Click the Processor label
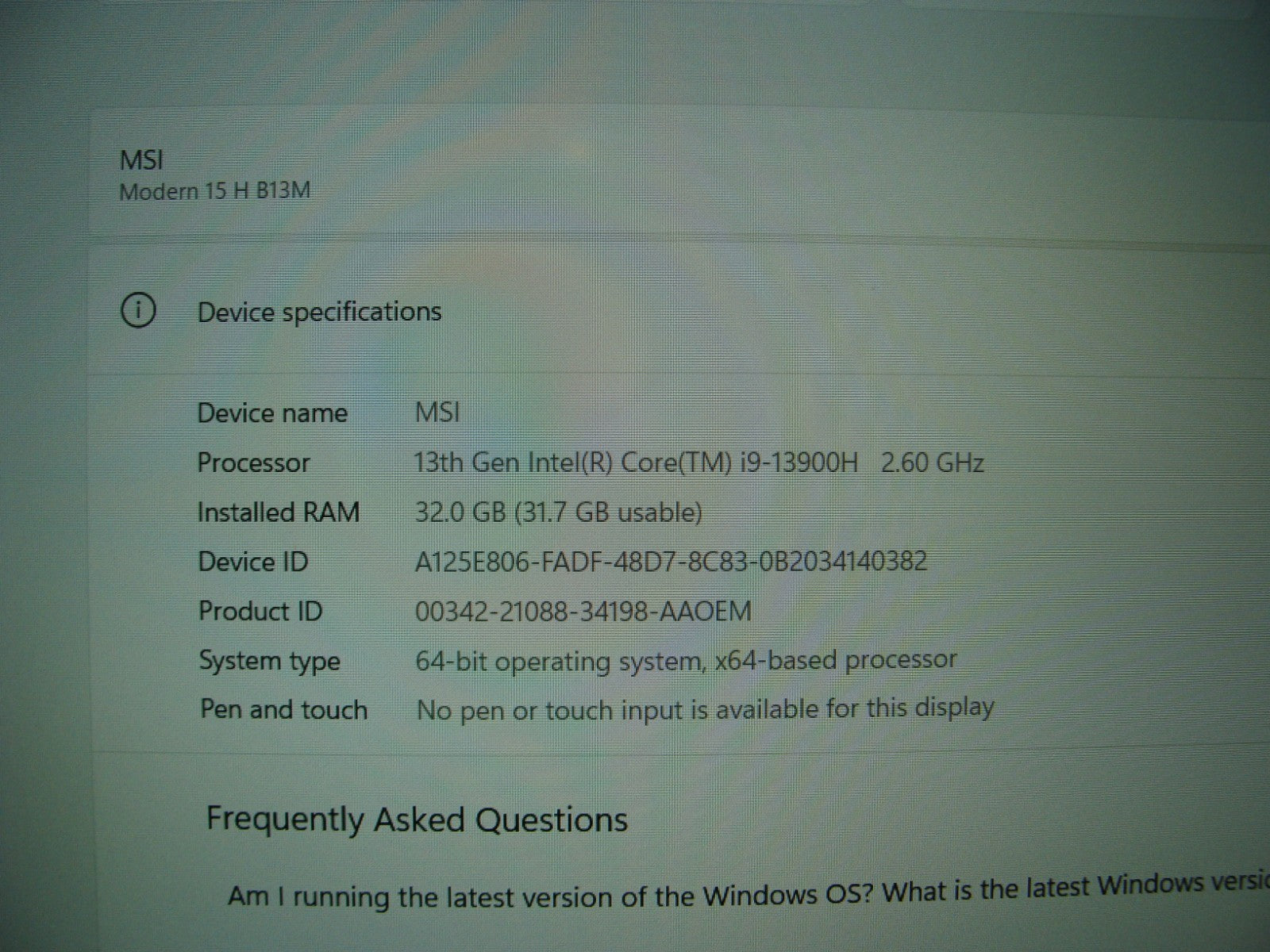 pyautogui.click(x=253, y=463)
